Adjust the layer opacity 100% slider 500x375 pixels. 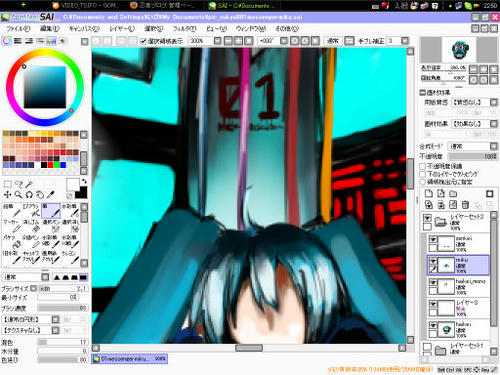click(x=473, y=156)
